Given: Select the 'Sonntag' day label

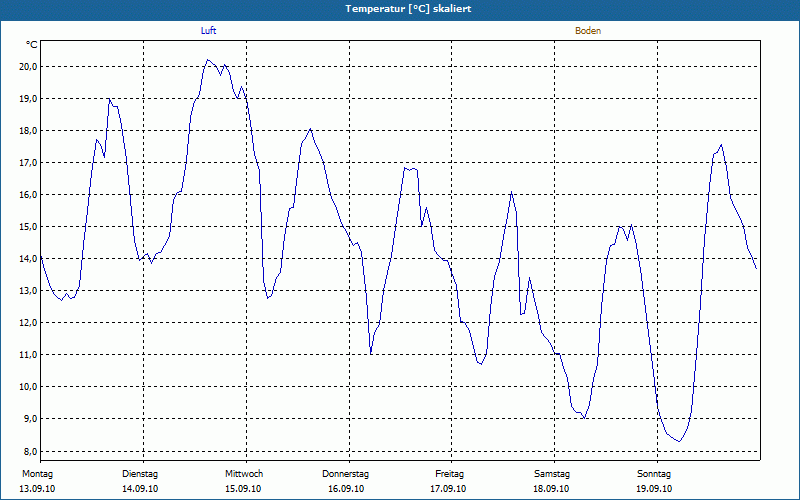Looking at the screenshot, I should [x=654, y=474].
